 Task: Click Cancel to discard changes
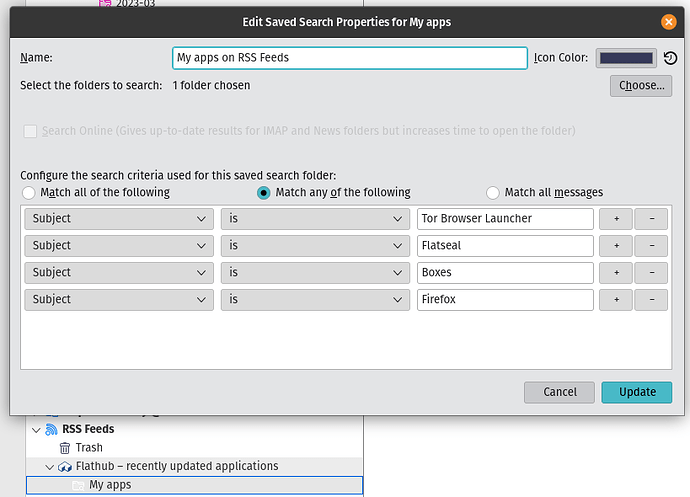(559, 392)
